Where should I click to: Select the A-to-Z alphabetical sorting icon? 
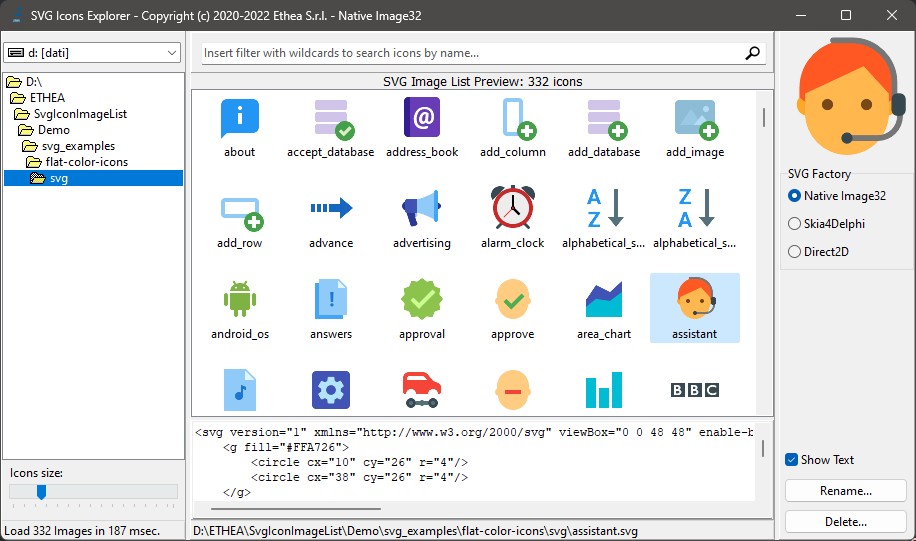pos(604,207)
